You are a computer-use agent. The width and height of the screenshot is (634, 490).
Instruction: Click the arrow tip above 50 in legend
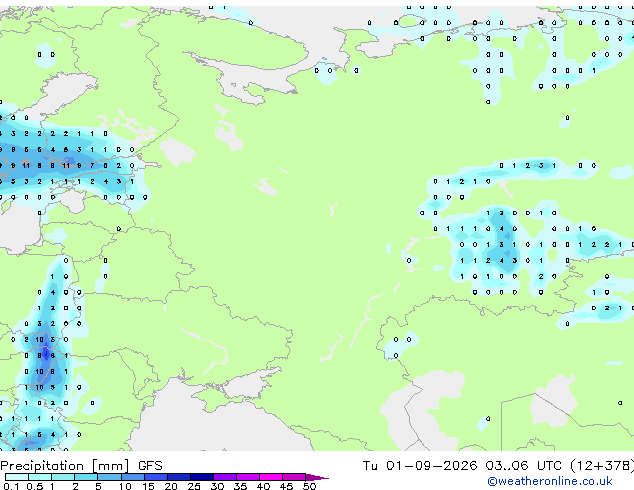click(x=317, y=478)
